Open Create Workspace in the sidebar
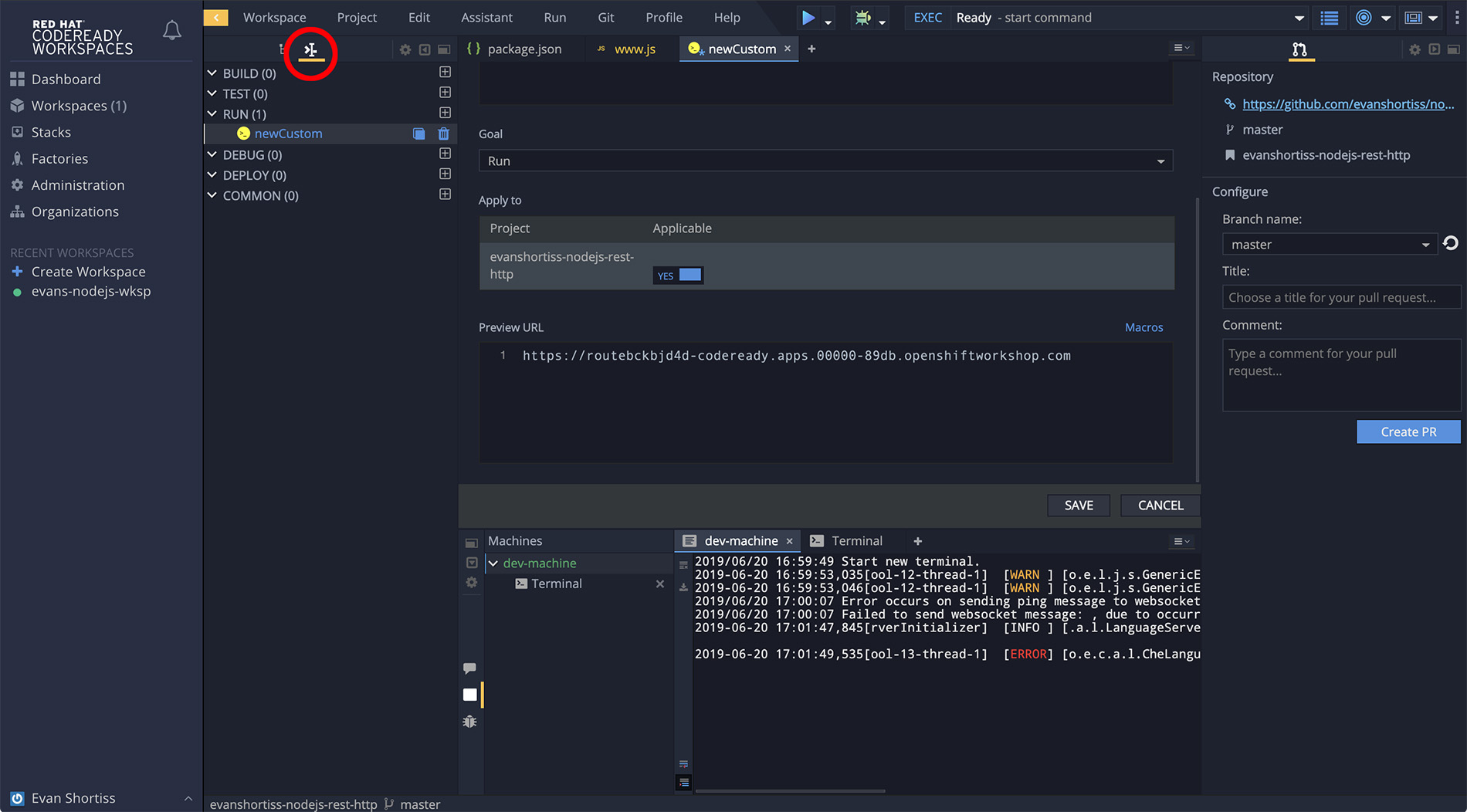Screen dimensions: 1467x812 pos(88,272)
